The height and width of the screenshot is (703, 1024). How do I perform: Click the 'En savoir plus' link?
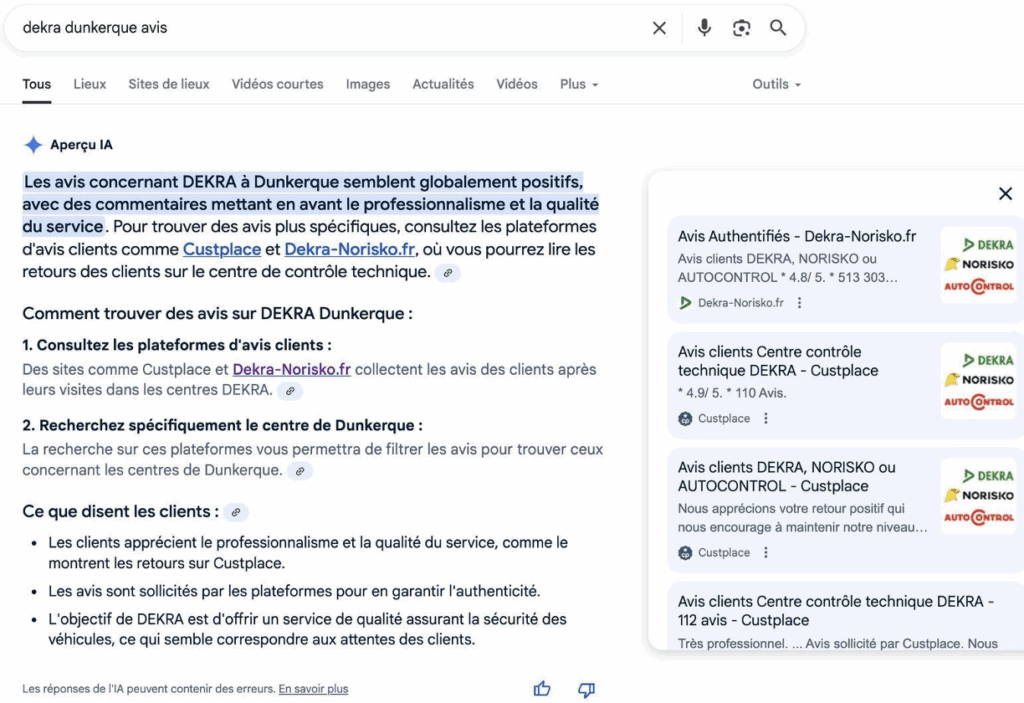(x=313, y=689)
